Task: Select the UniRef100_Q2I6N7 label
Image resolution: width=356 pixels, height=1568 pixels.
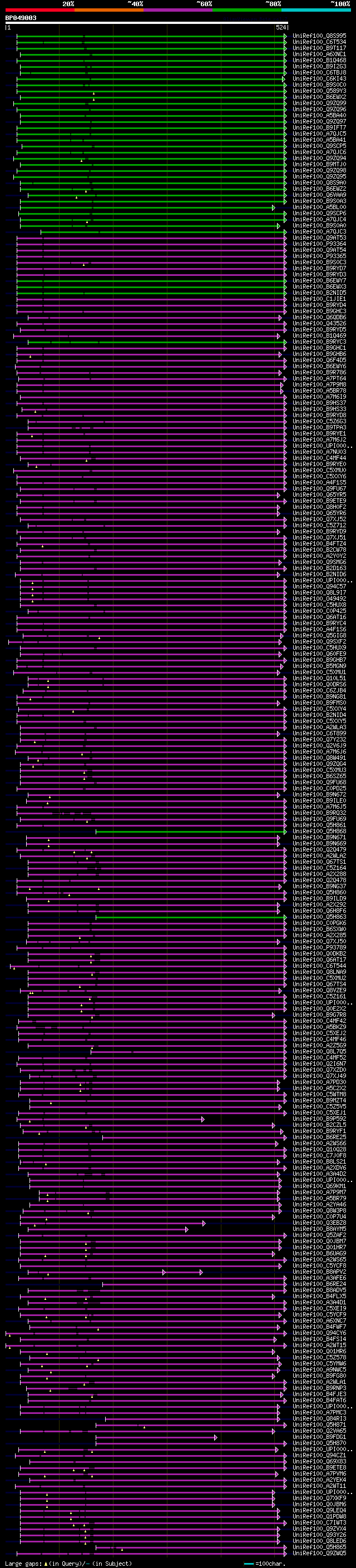Action: click(x=319, y=1064)
